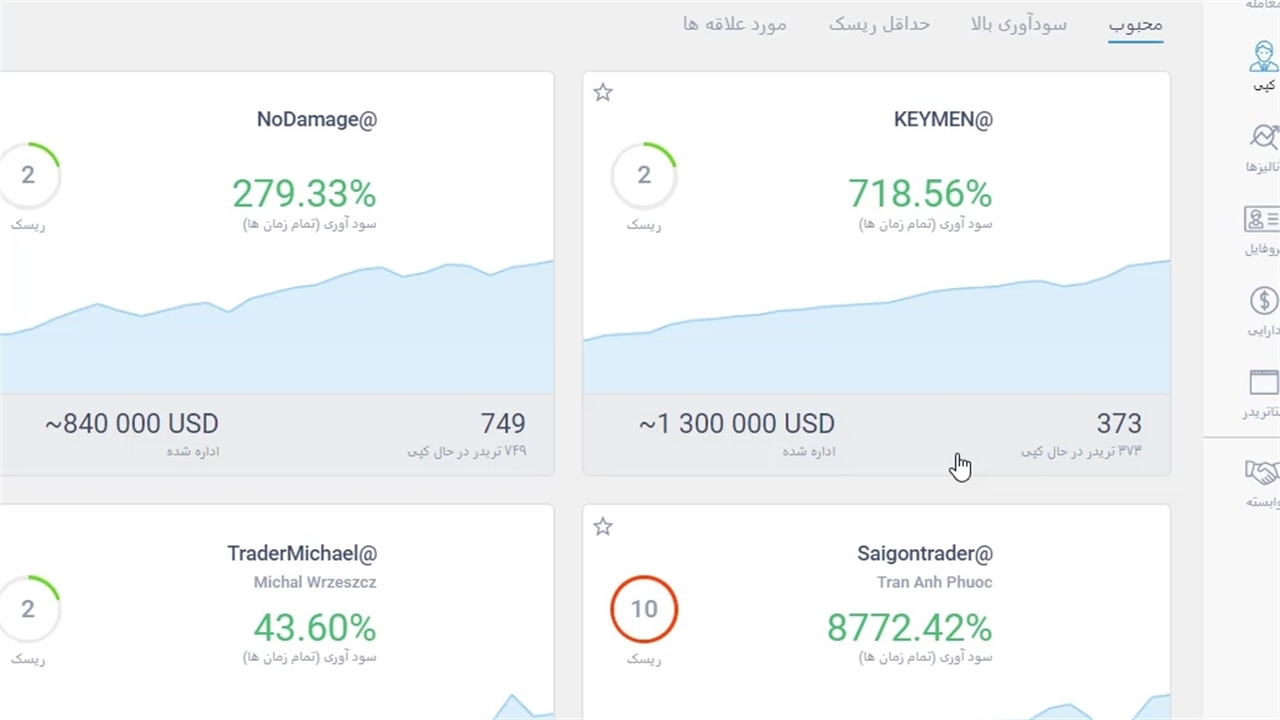Open the MetaTrader (متاتریدر) sidebar icon
This screenshot has height=720, width=1280.
[x=1264, y=383]
